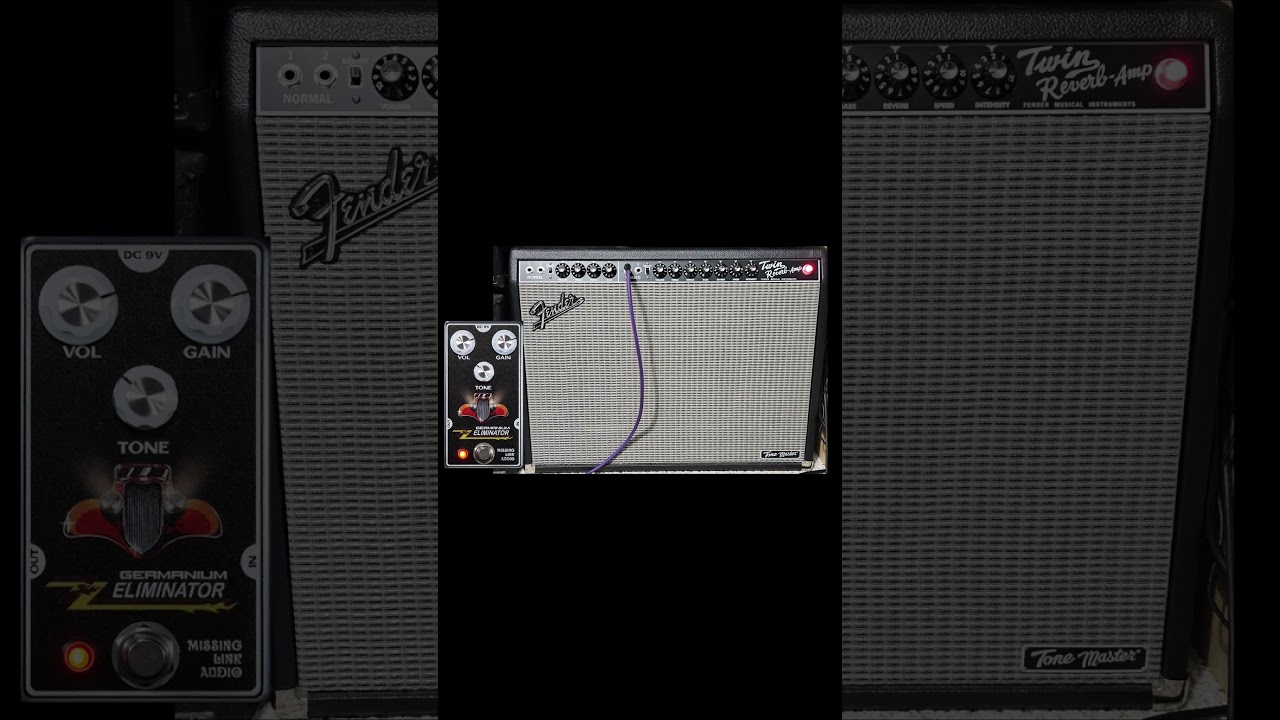Viewport: 1280px width, 720px height.
Task: Click the 'GAIN' label on the enlarged pedal
Action: 207,352
